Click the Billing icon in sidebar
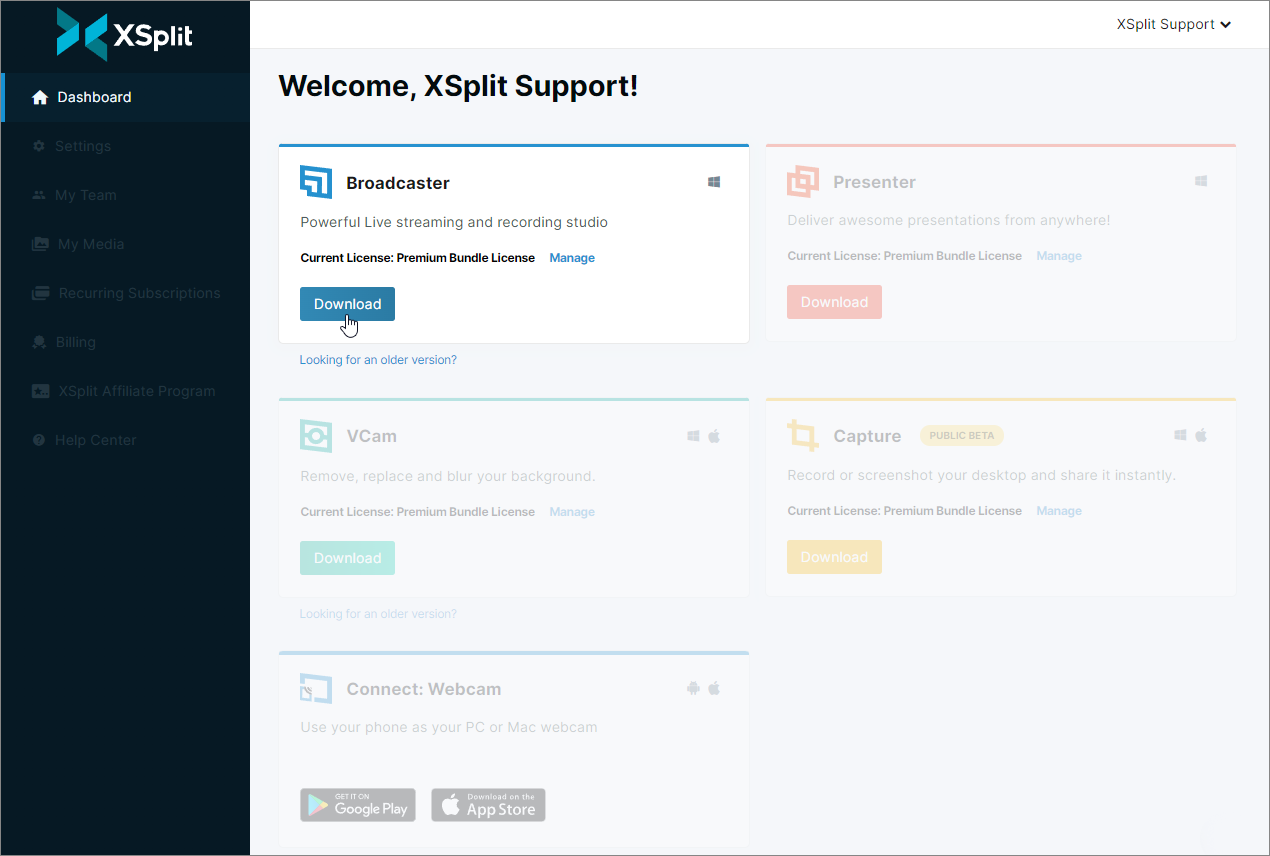Image resolution: width=1270 pixels, height=856 pixels. [40, 342]
